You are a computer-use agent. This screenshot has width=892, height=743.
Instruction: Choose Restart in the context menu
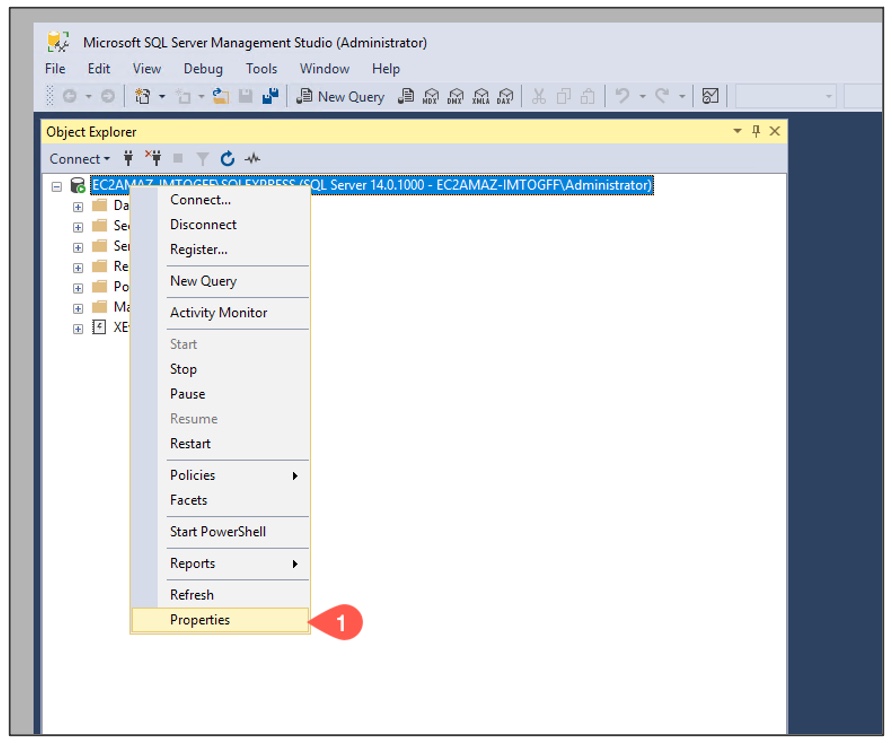pos(190,443)
